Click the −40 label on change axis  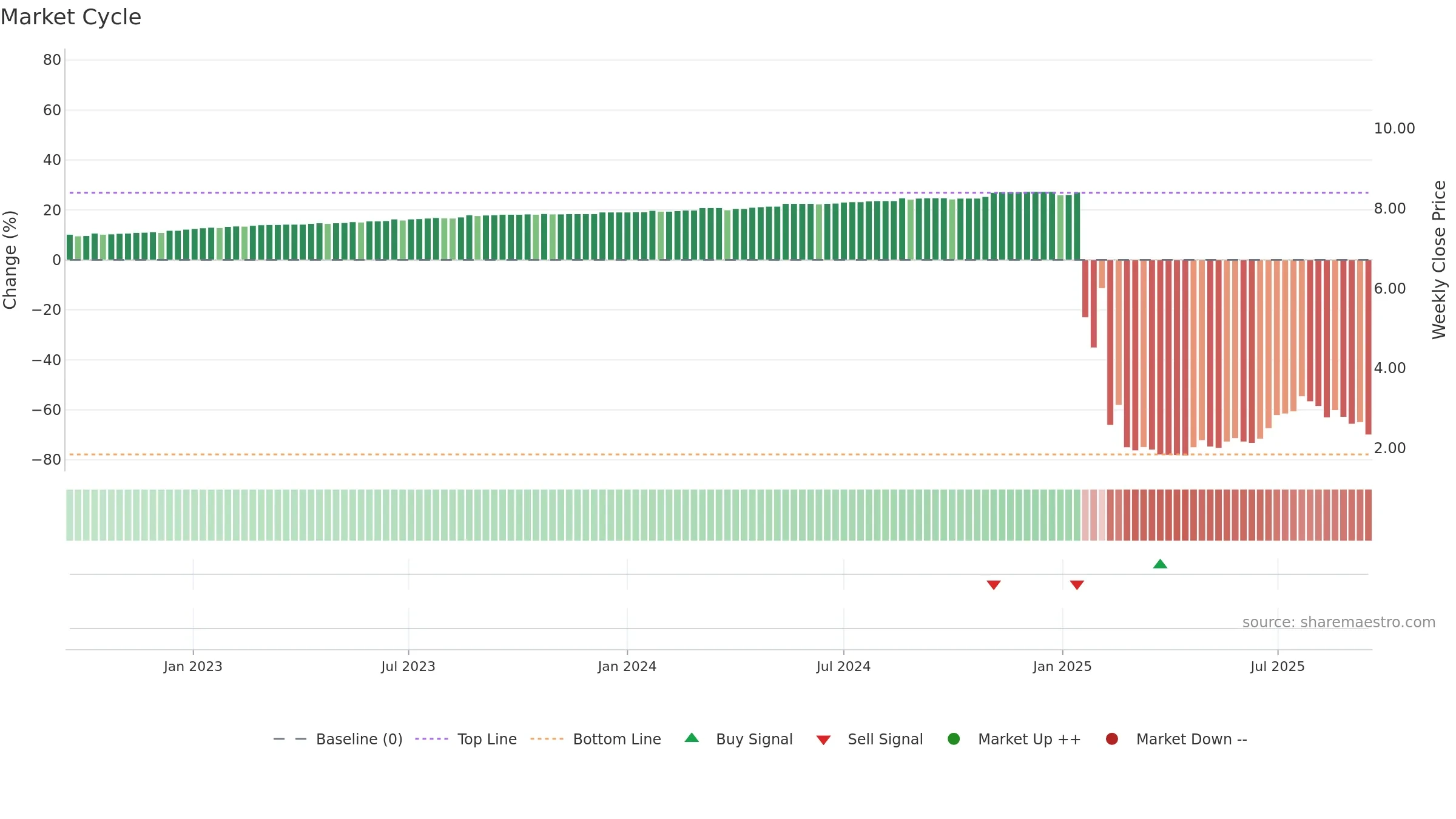coord(47,360)
